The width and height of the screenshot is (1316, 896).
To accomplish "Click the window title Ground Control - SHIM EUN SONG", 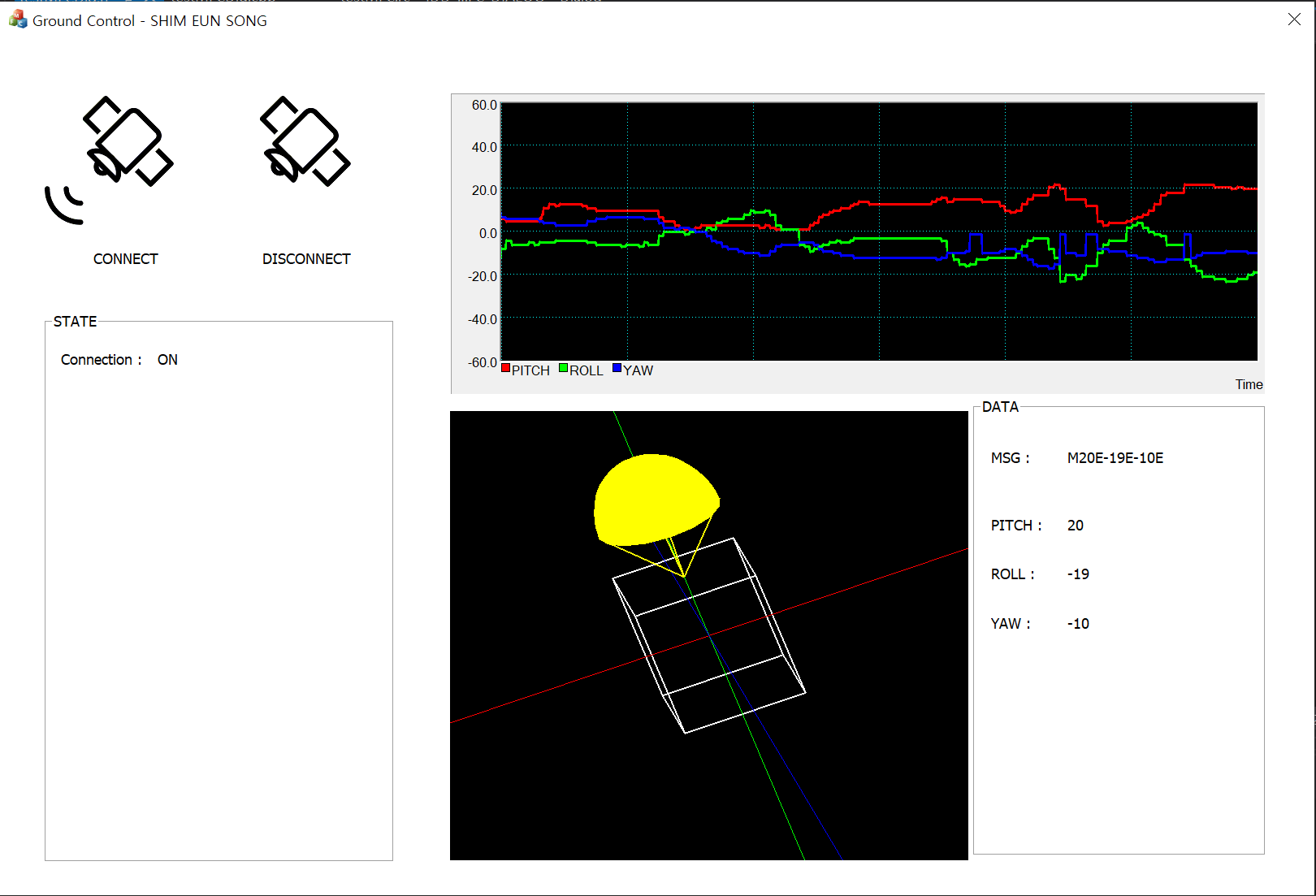I will pos(149,21).
